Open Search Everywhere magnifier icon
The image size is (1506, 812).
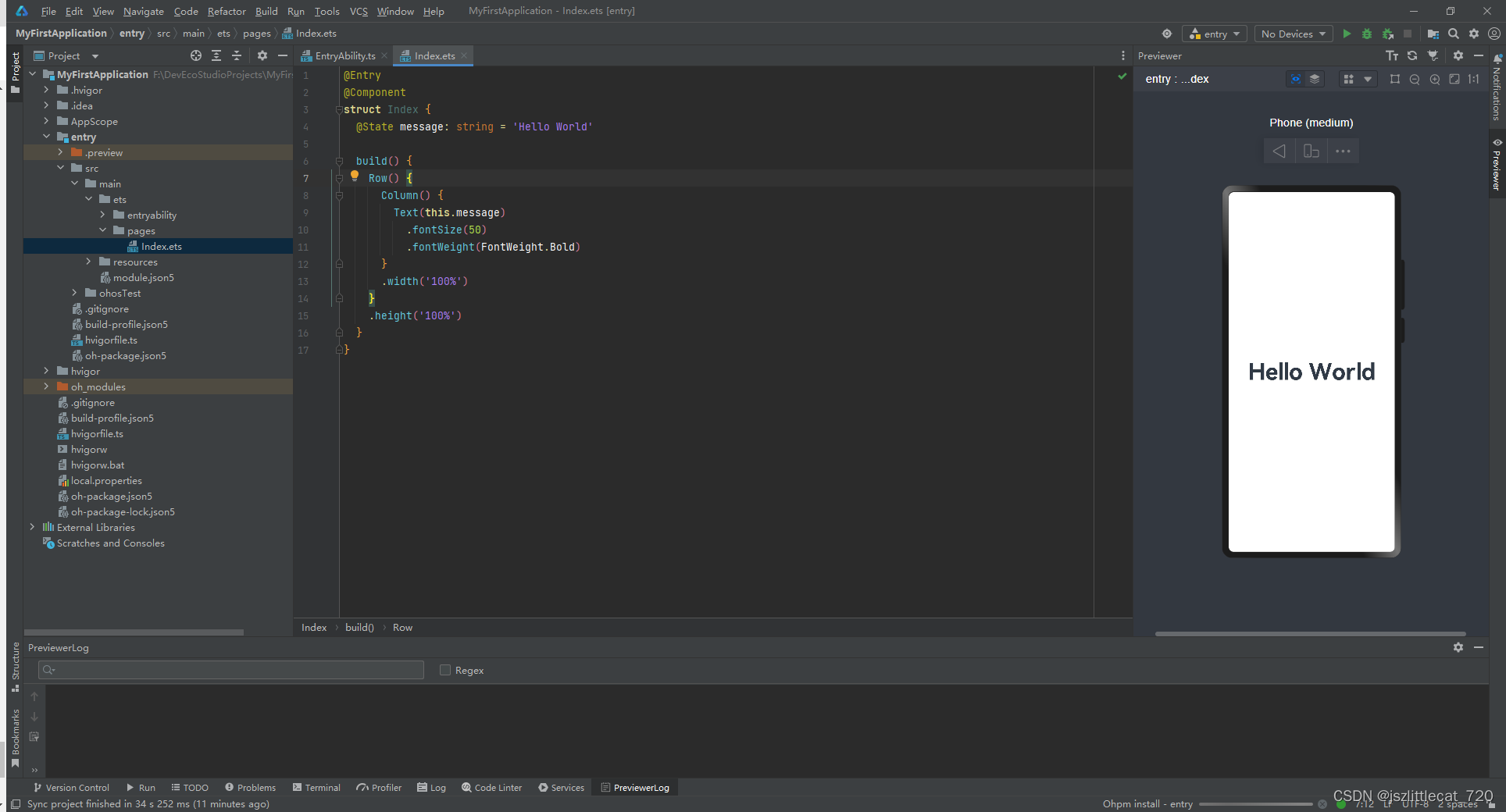click(x=1454, y=34)
